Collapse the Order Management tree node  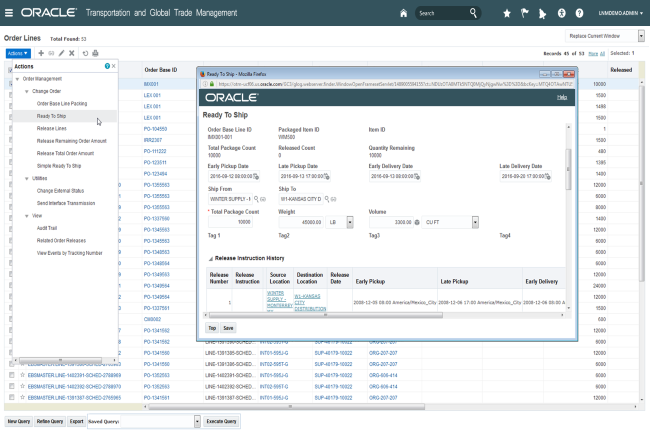click(x=17, y=79)
